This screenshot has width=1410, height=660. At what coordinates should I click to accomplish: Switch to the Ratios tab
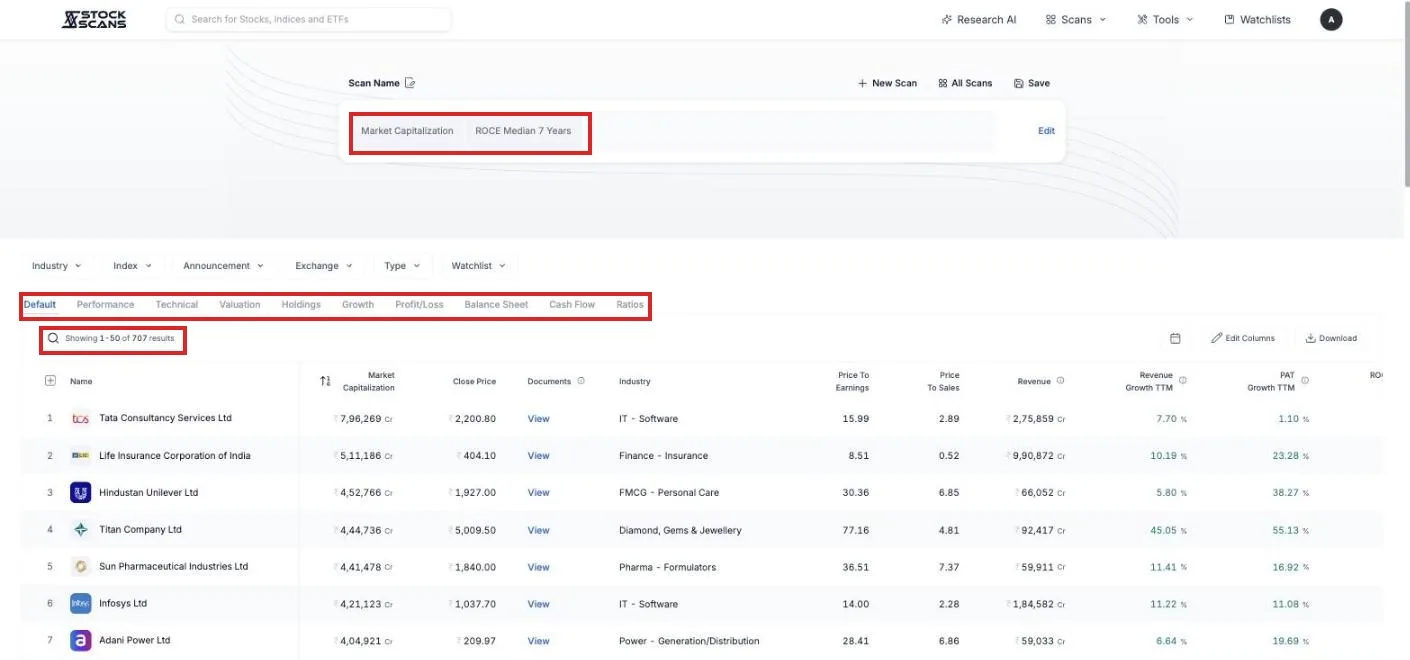630,304
